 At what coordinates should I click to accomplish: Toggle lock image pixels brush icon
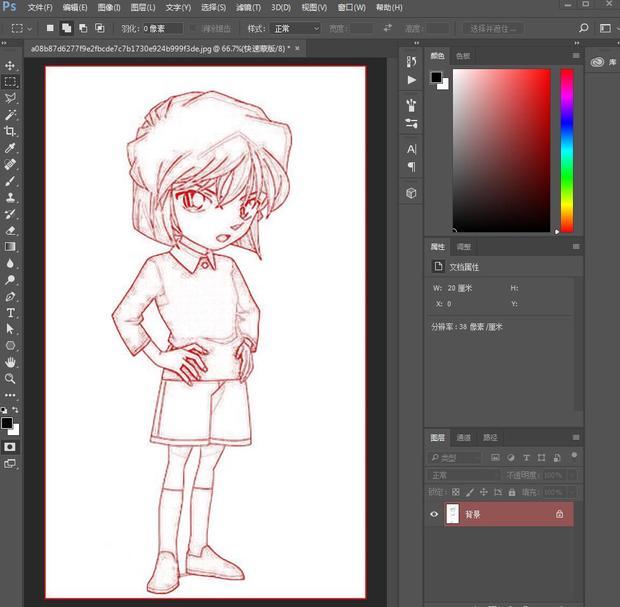tap(469, 492)
